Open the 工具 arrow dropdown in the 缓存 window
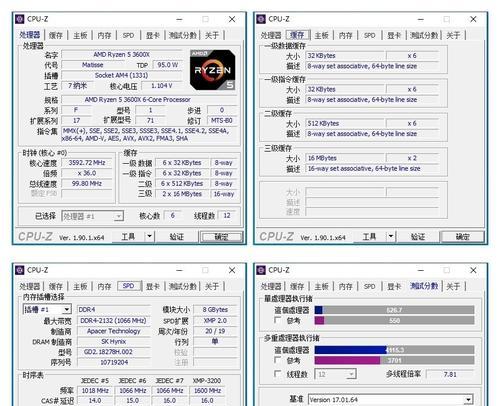Image resolution: width=500 pixels, height=406 pixels. (391, 237)
